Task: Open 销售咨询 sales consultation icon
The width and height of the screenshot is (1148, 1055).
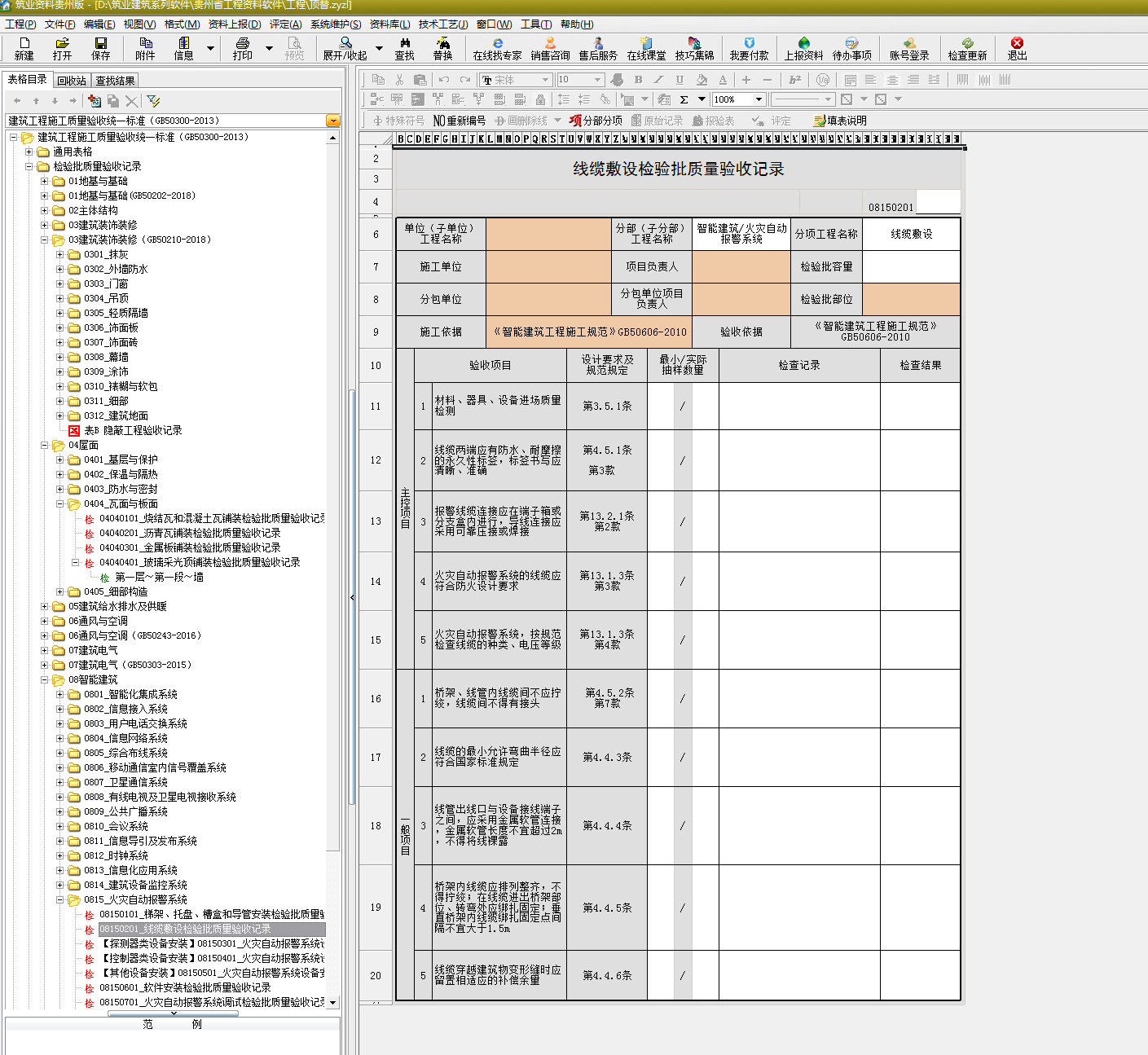Action: point(550,49)
